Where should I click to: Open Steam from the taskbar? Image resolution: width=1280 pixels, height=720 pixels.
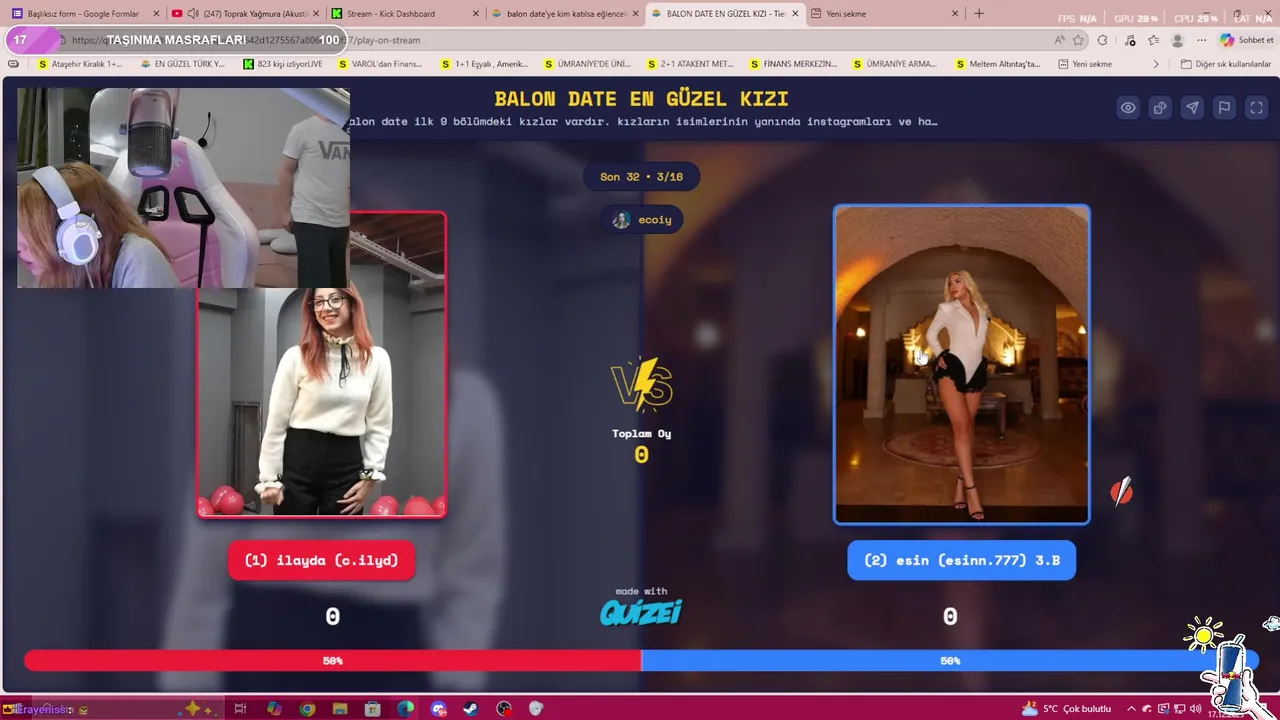click(x=471, y=709)
